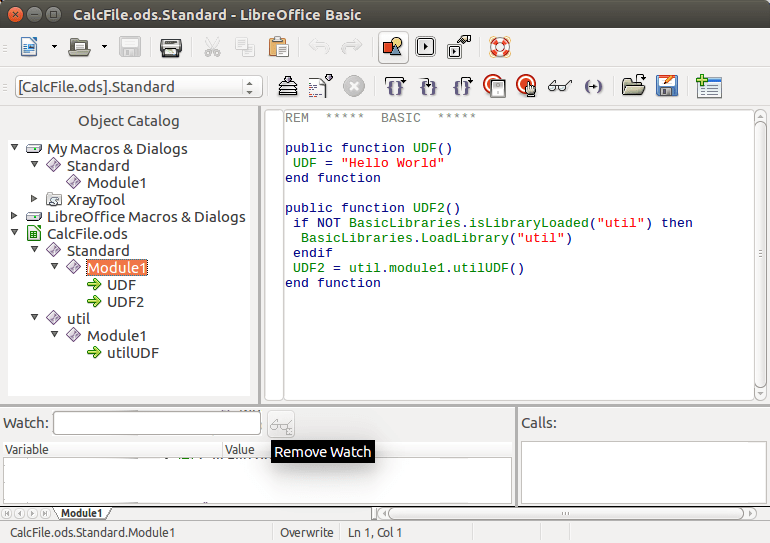Click the 'public function UDF2()' line
Viewport: 770px width, 543px height.
pyautogui.click(x=373, y=208)
